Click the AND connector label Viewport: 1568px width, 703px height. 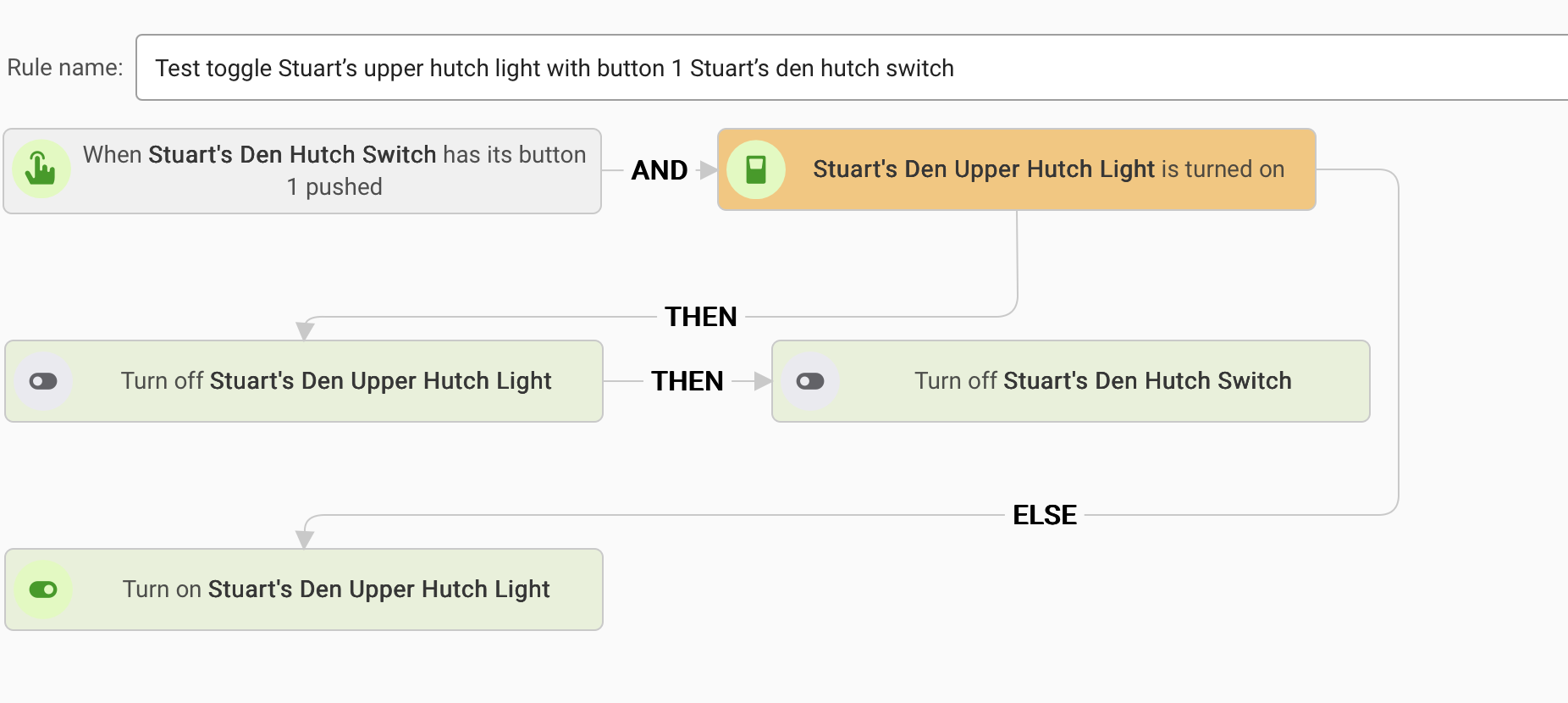click(x=660, y=170)
